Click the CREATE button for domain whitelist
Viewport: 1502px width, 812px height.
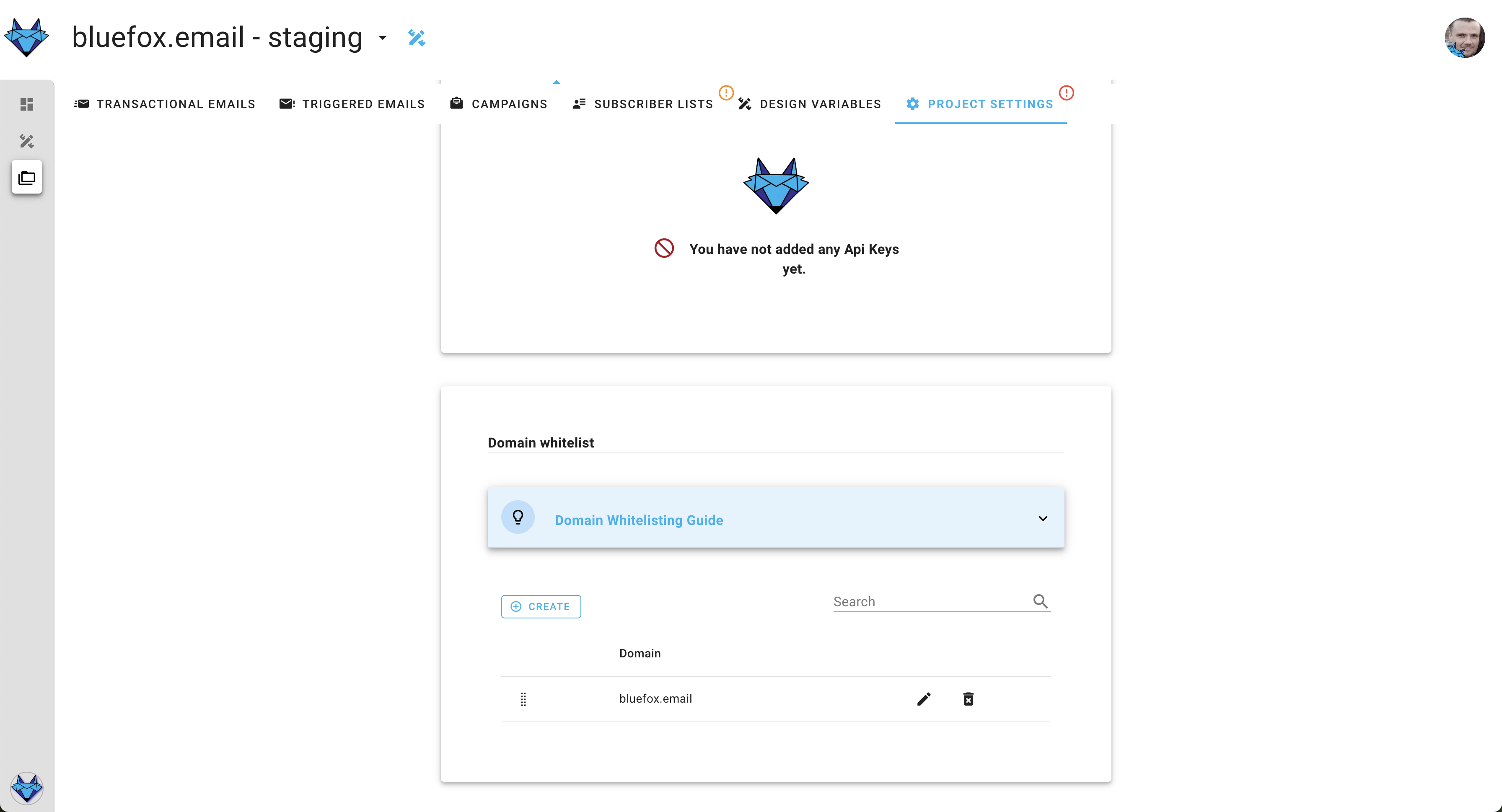coord(540,606)
